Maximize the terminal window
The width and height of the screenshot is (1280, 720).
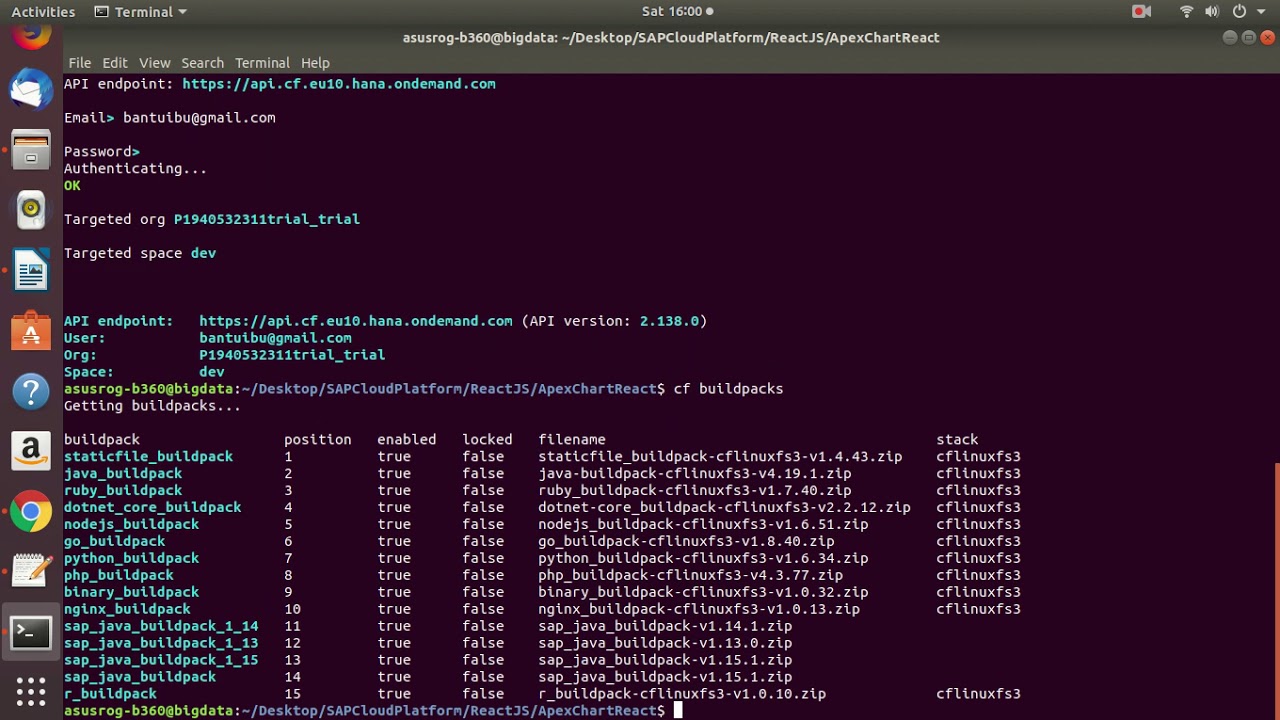1249,38
